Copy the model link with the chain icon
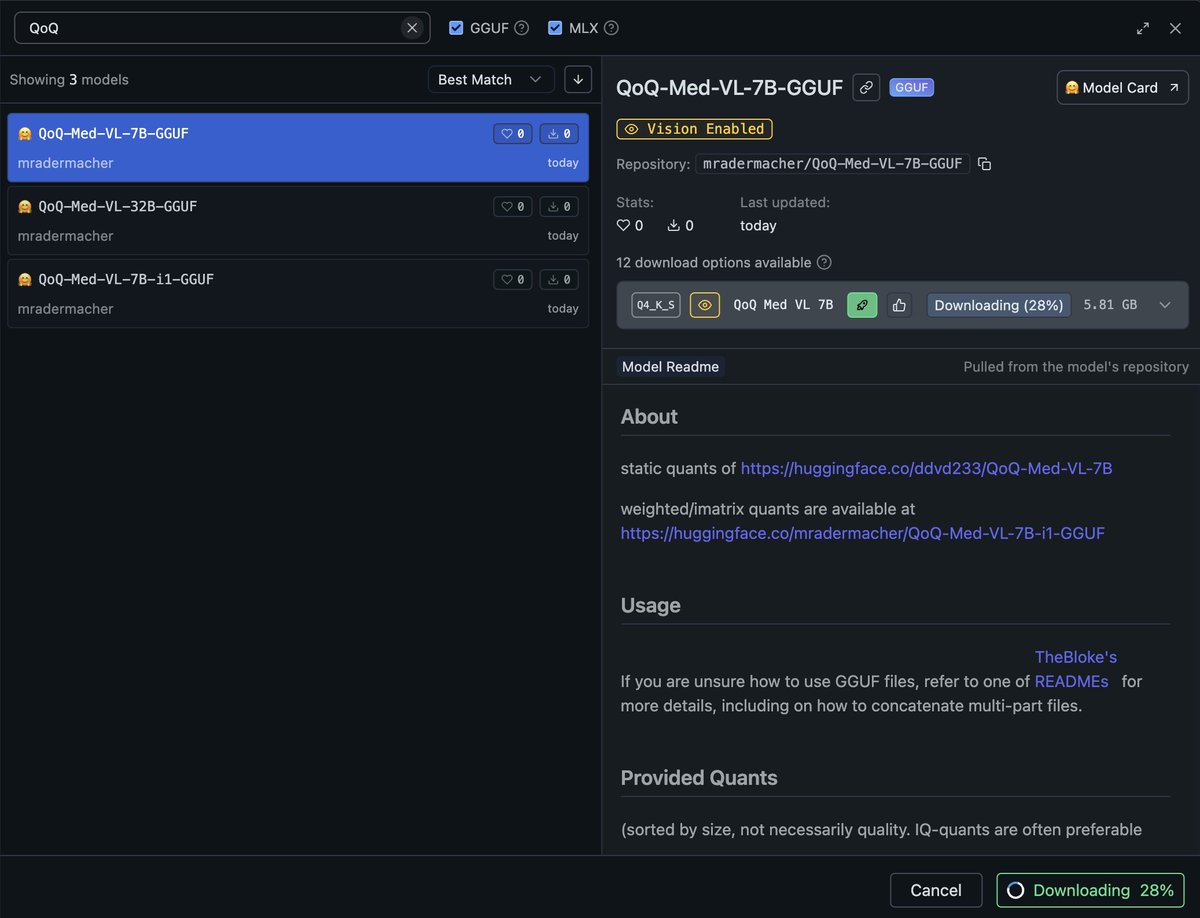This screenshot has width=1200, height=918. click(x=866, y=87)
